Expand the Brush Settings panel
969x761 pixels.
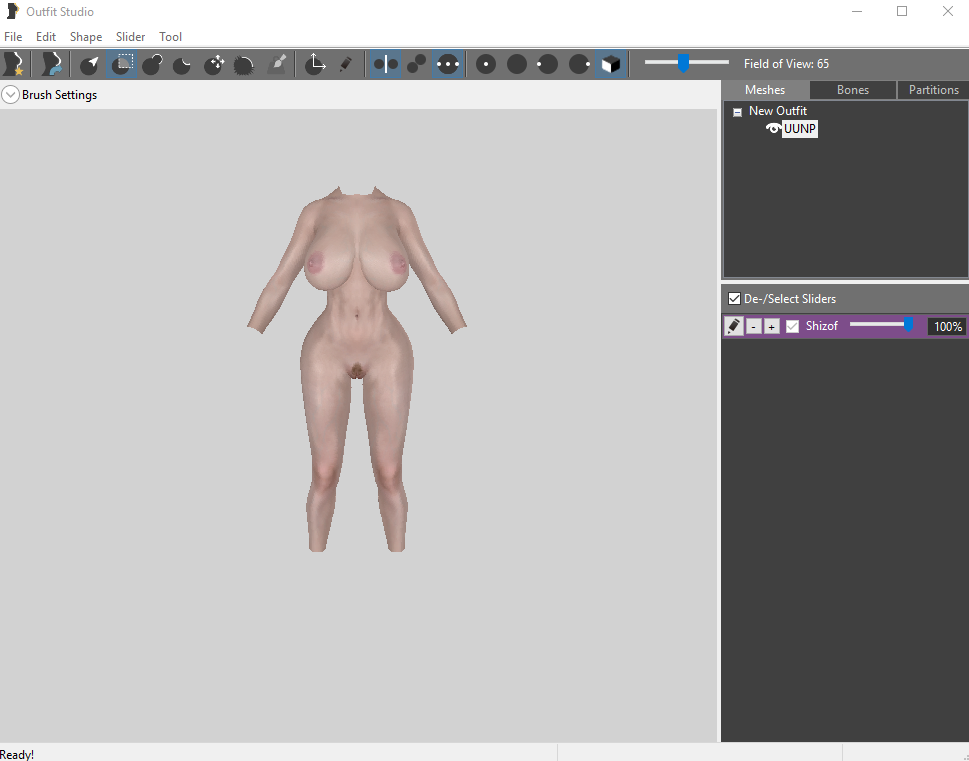coord(10,95)
